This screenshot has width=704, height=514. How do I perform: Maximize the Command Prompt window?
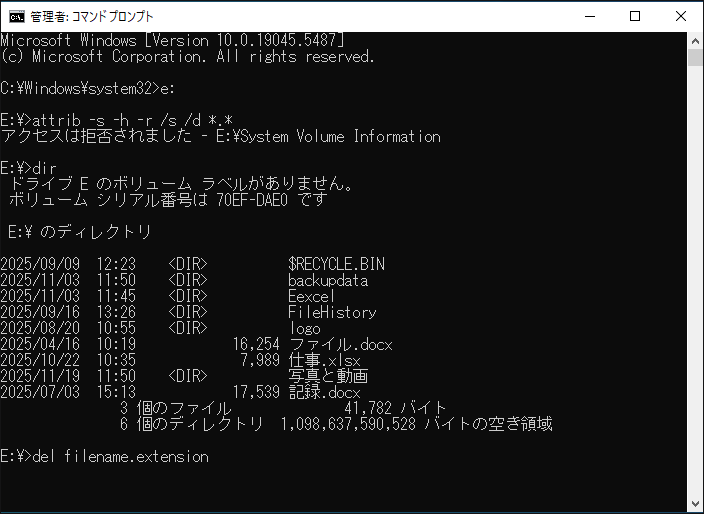pos(635,17)
